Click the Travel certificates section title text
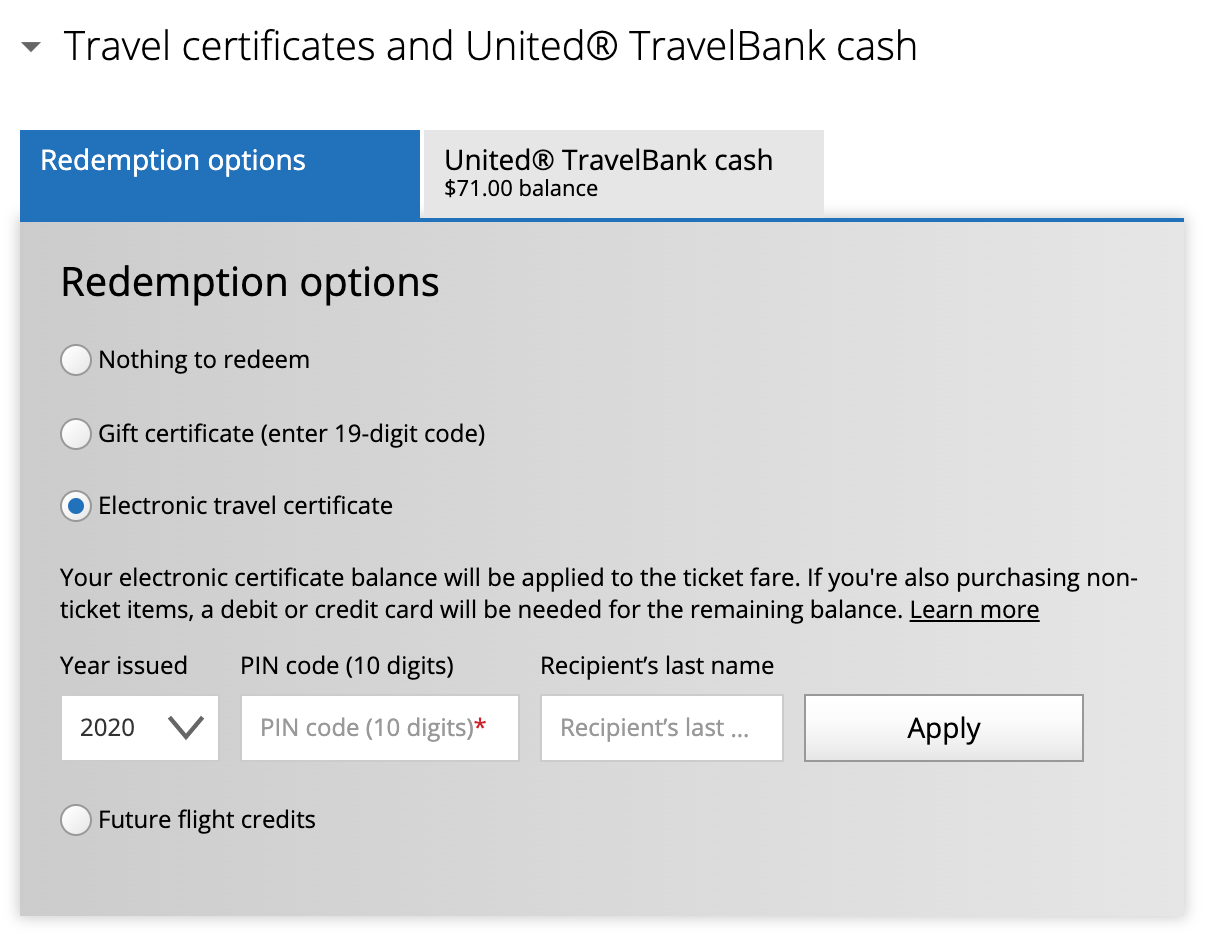Viewport: 1210px width, 942px height. pos(490,47)
